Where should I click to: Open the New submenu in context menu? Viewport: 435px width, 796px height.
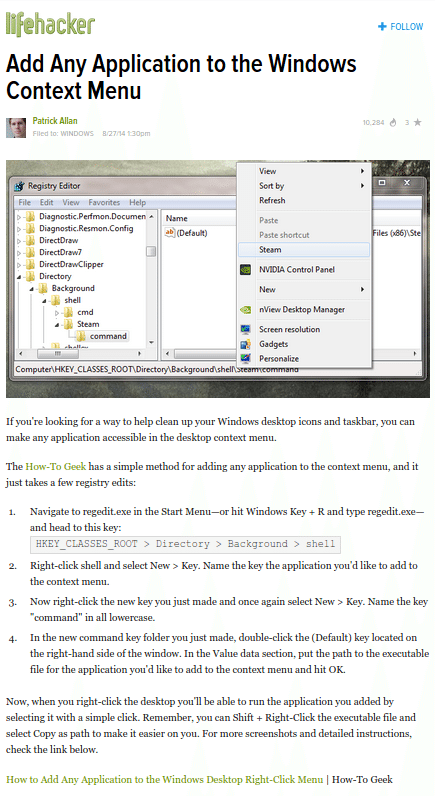pos(304,289)
